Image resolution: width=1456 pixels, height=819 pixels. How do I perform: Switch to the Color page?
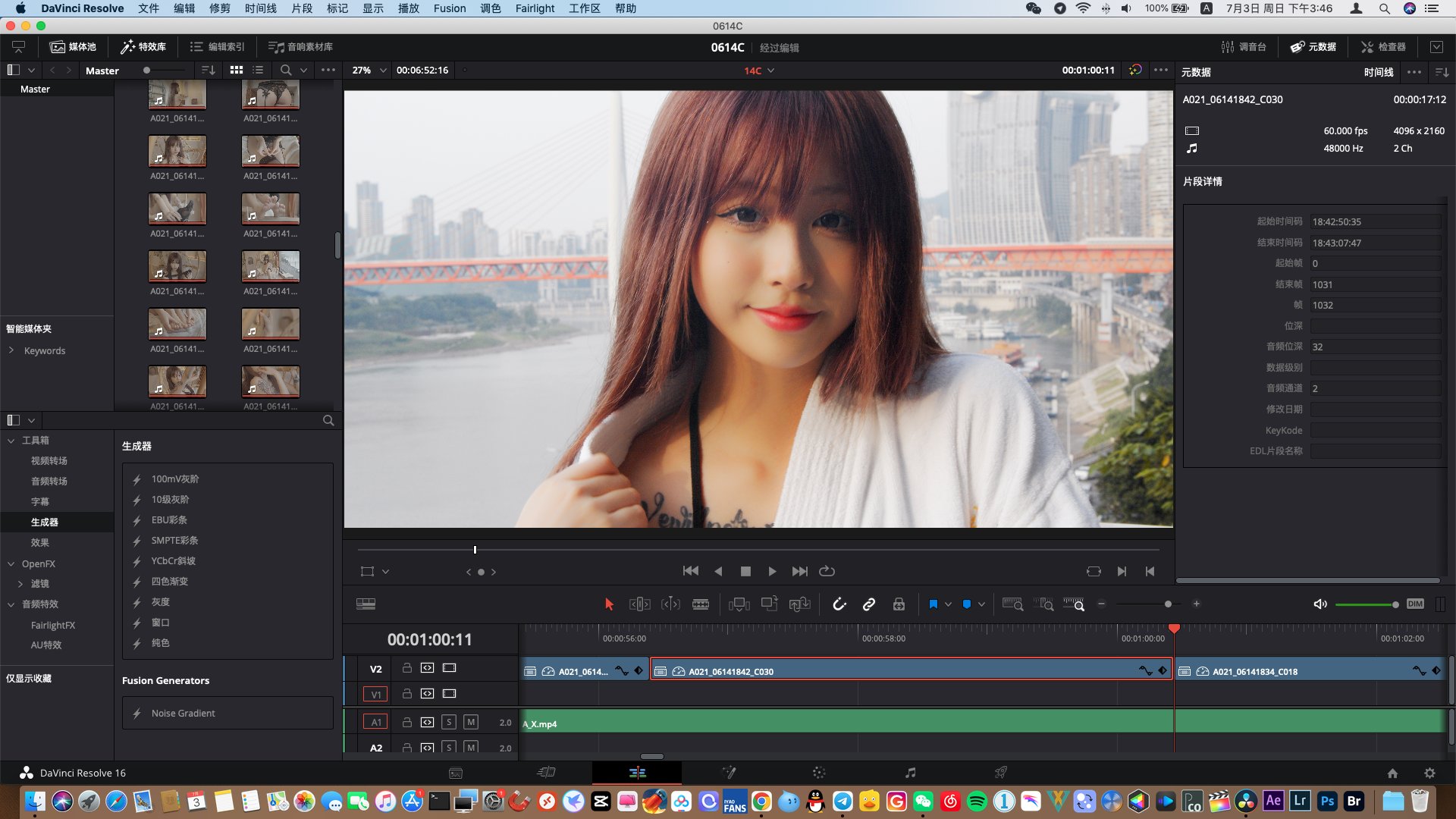pos(819,772)
